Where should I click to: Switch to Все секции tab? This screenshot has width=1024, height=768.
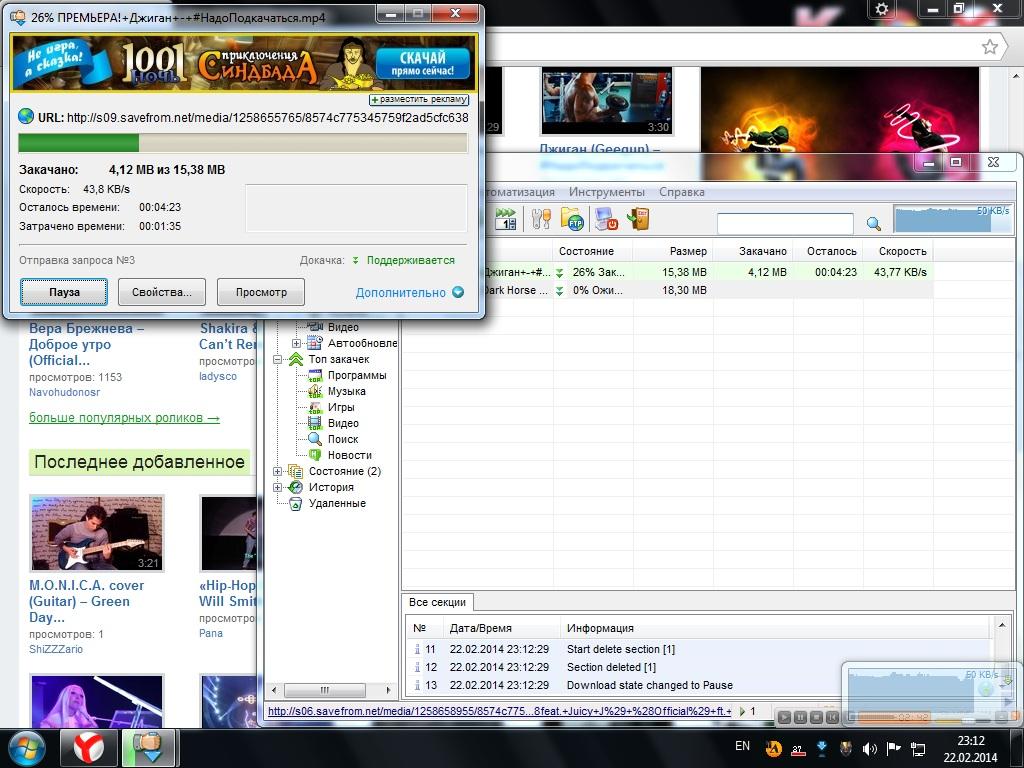tap(438, 602)
